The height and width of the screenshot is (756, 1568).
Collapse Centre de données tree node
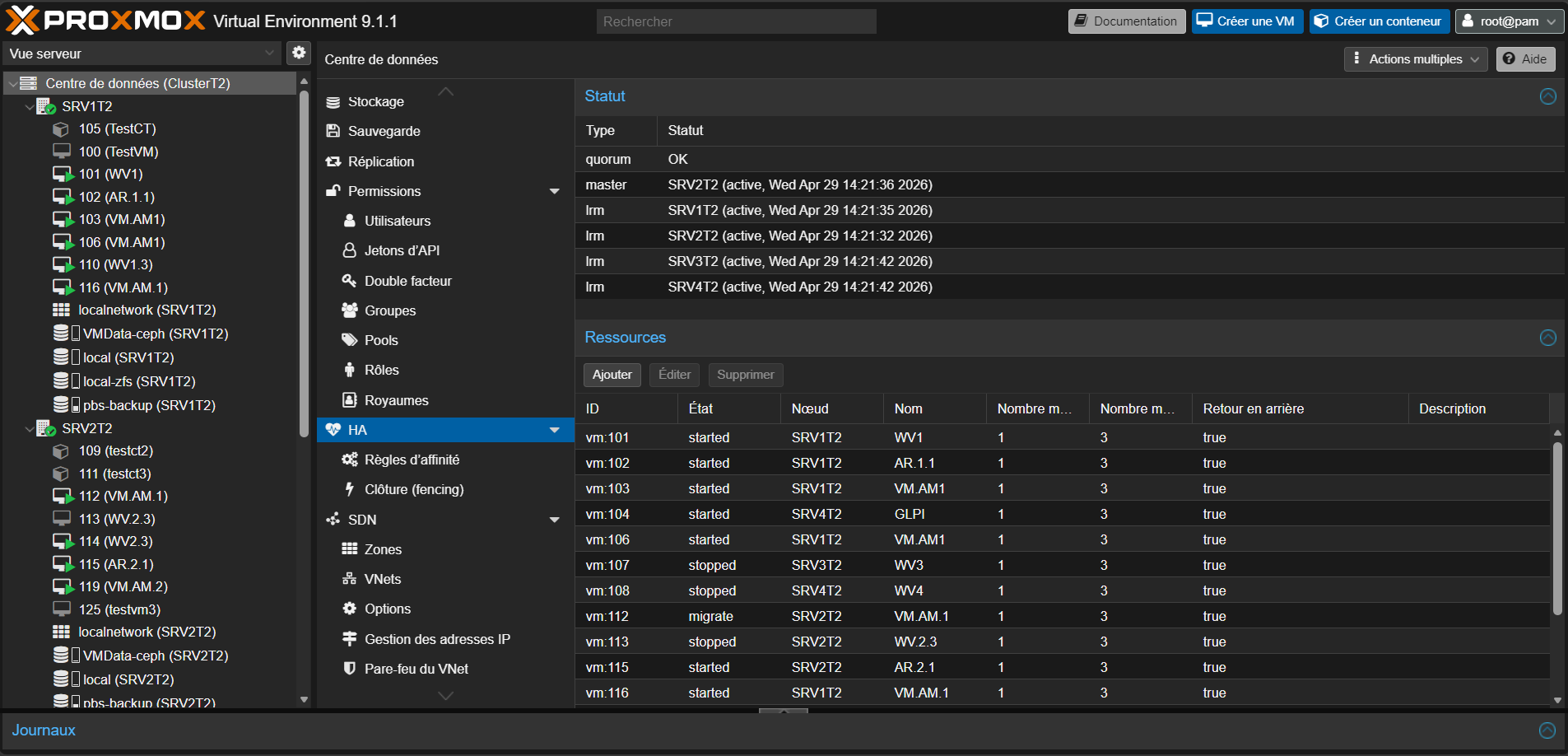12,83
